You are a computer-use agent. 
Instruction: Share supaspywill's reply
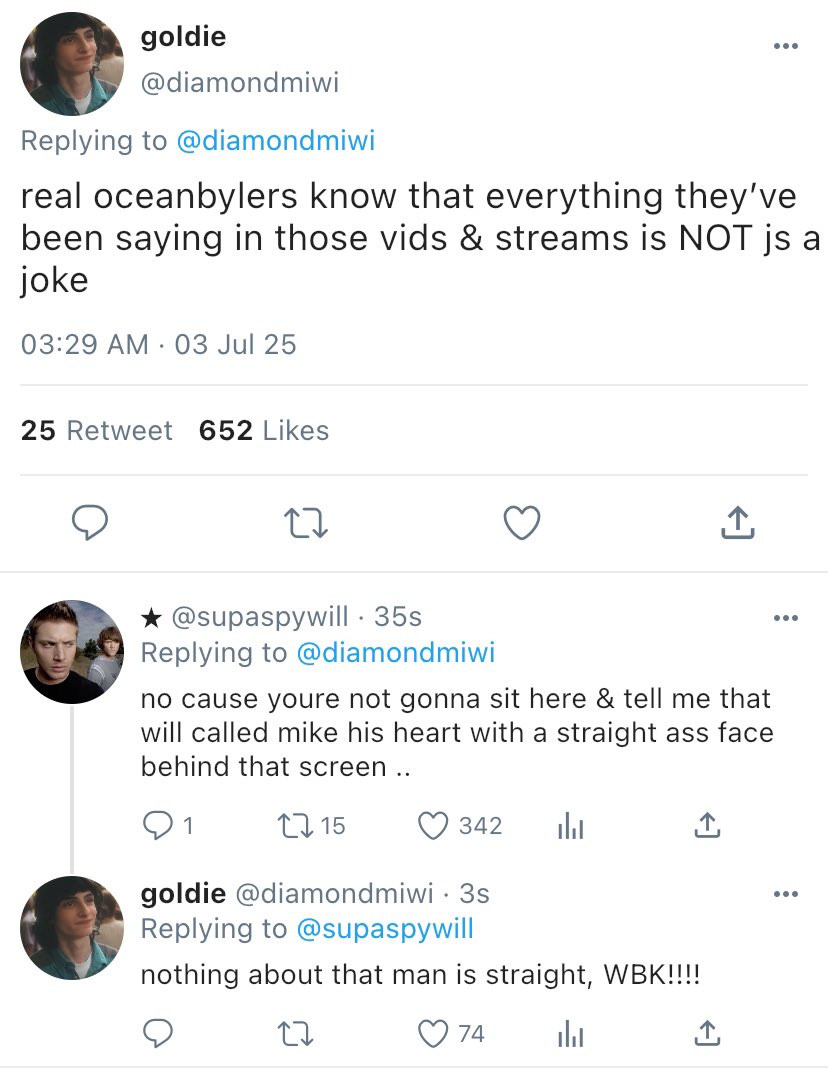click(x=706, y=826)
